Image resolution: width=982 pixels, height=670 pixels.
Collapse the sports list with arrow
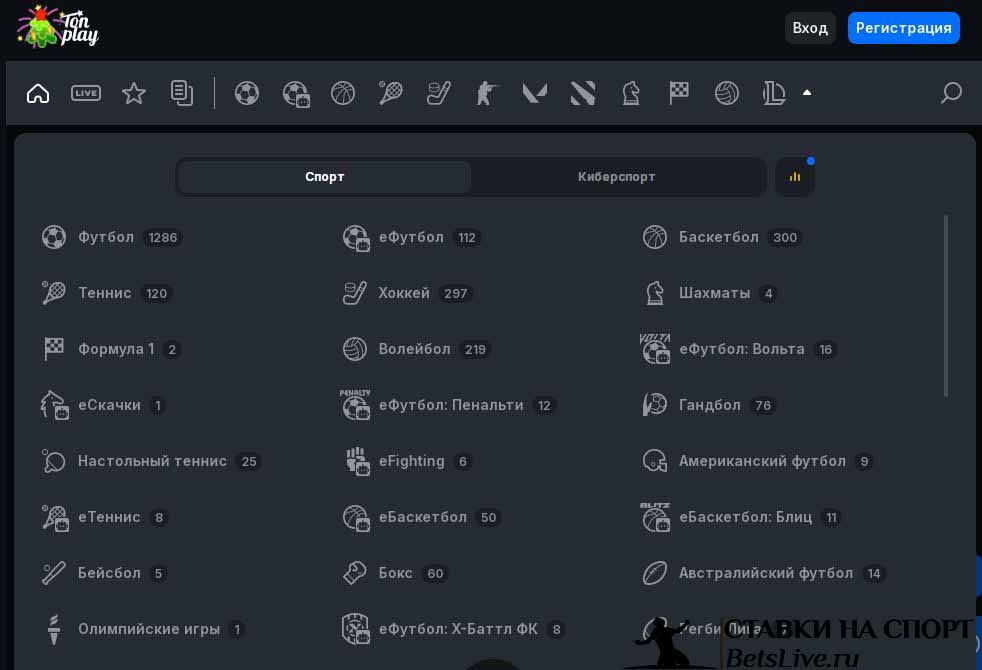click(807, 93)
